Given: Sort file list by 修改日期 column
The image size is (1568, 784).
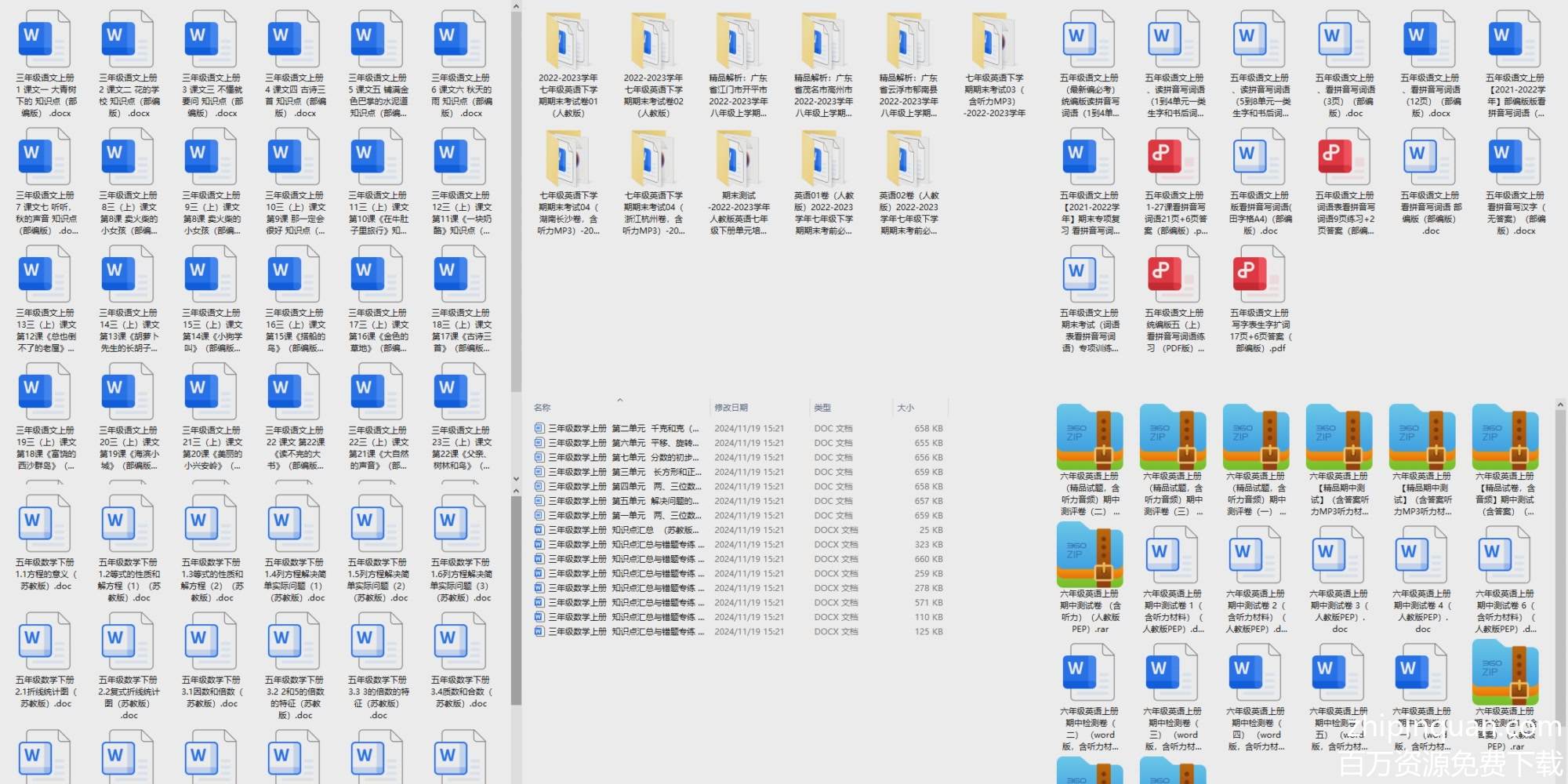Looking at the screenshot, I should point(731,408).
